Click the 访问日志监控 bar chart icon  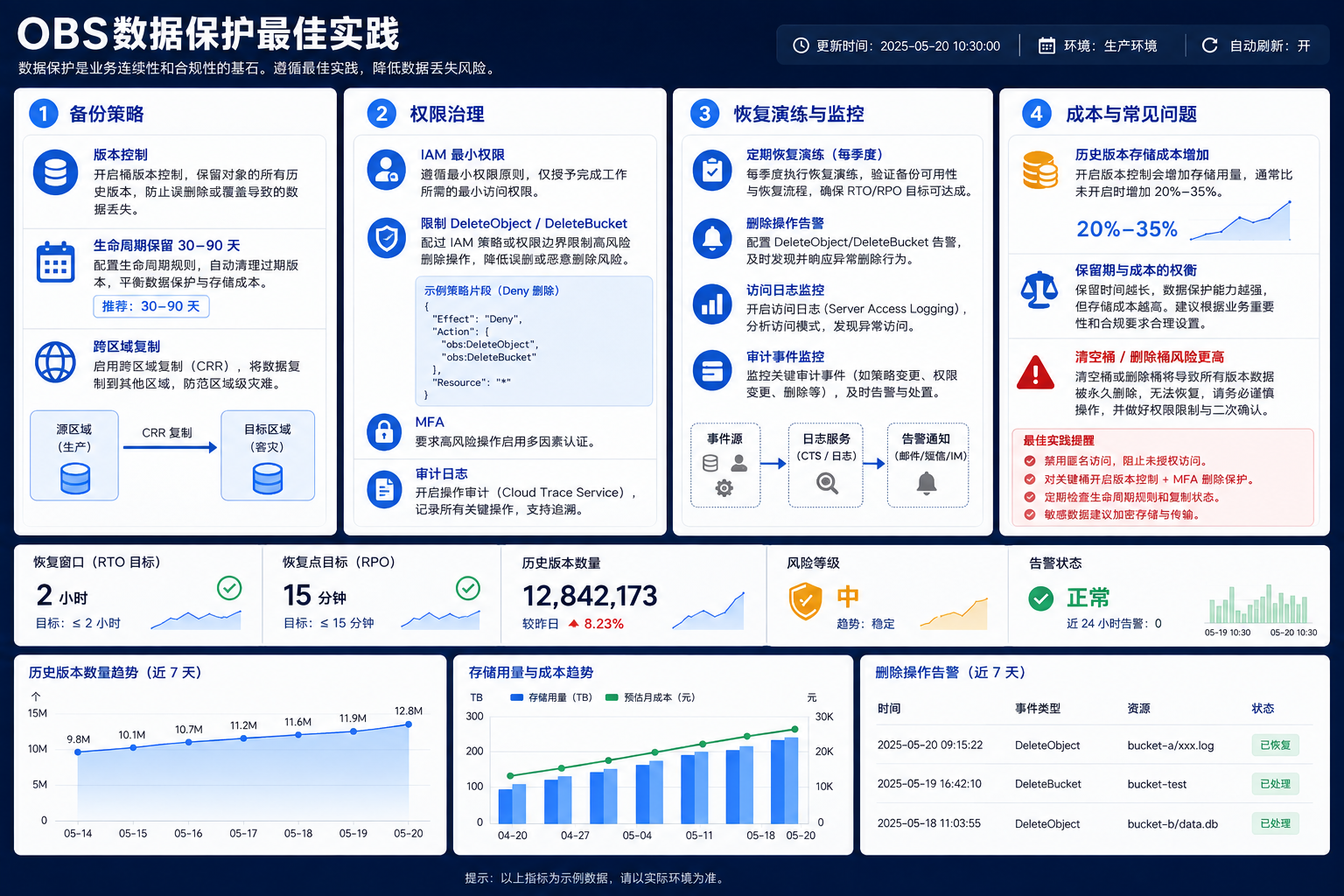pos(712,304)
